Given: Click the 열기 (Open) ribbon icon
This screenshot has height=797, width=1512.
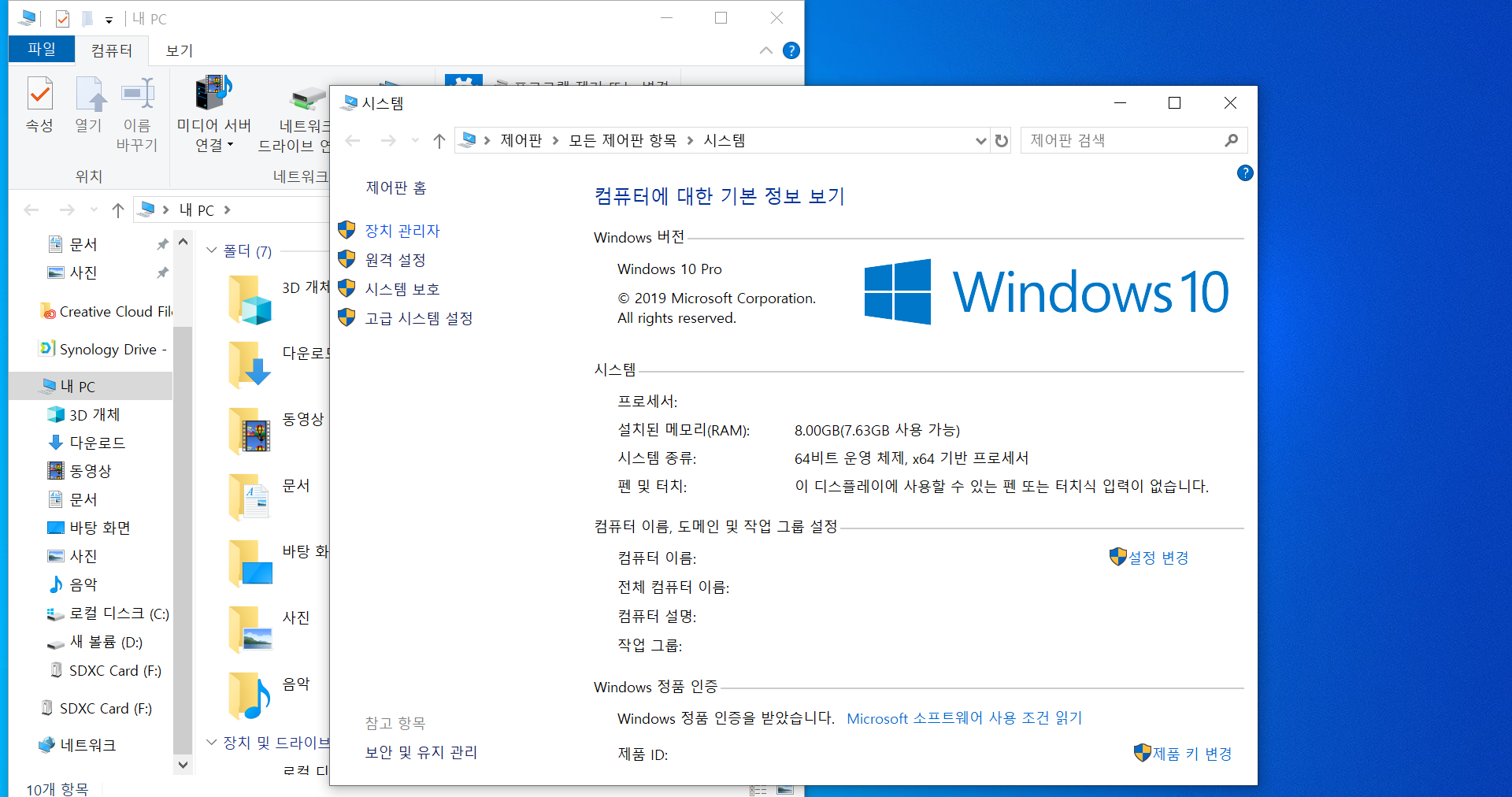Looking at the screenshot, I should coord(89,105).
